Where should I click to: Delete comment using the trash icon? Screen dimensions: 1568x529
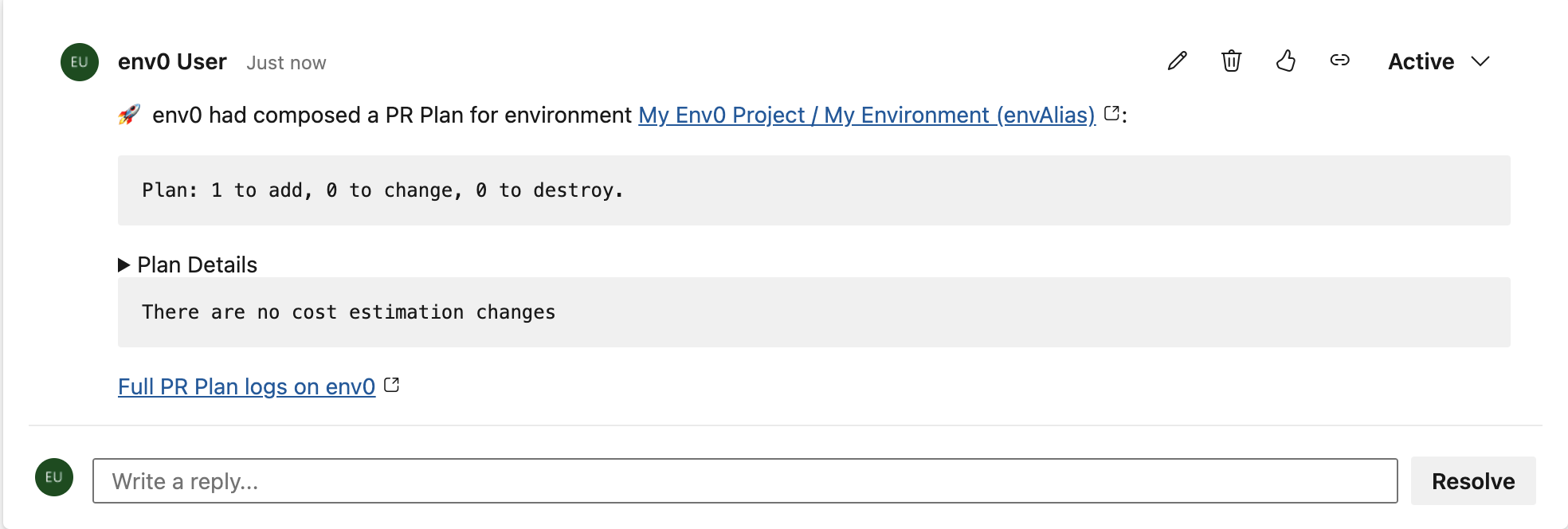(x=1231, y=61)
